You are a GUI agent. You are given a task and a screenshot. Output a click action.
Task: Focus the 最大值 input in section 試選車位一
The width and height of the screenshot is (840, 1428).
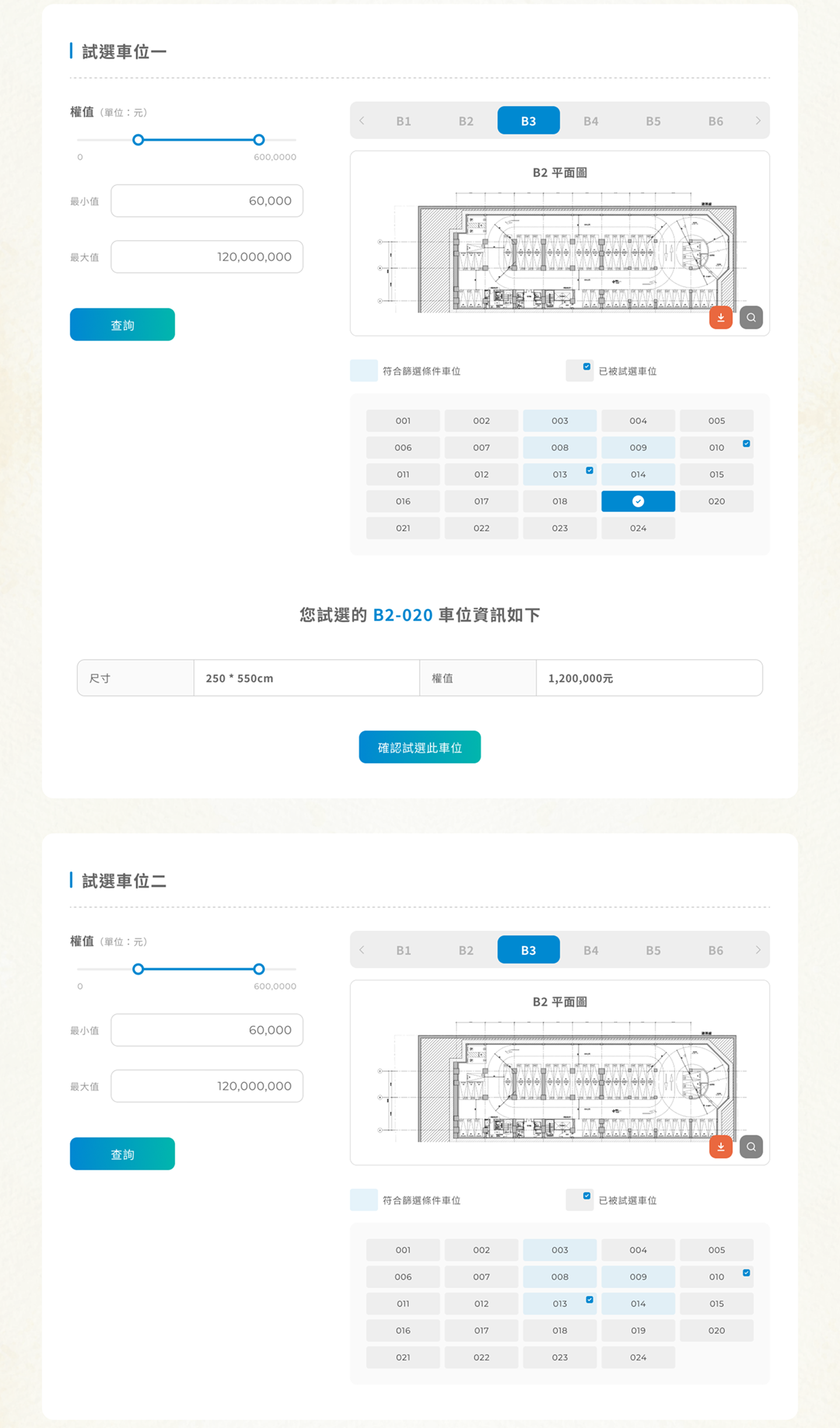[207, 257]
